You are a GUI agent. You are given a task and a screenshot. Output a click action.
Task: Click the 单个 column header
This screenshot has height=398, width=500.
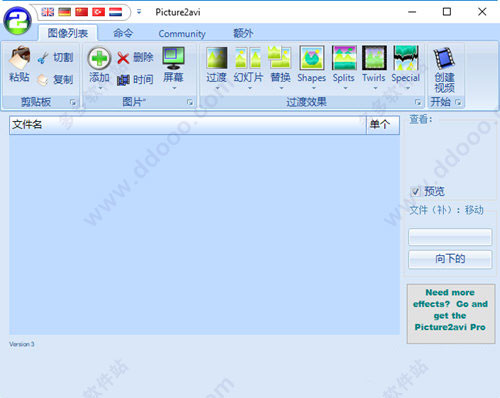point(383,125)
